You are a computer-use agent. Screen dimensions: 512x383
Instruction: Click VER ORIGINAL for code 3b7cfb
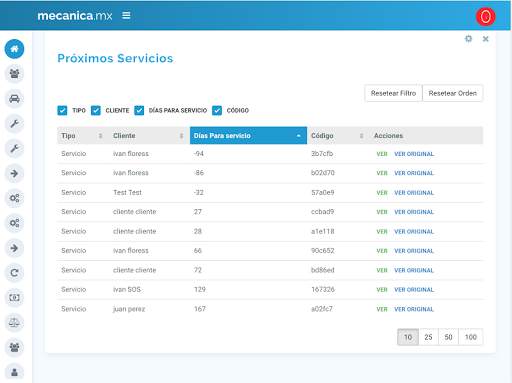[414, 154]
